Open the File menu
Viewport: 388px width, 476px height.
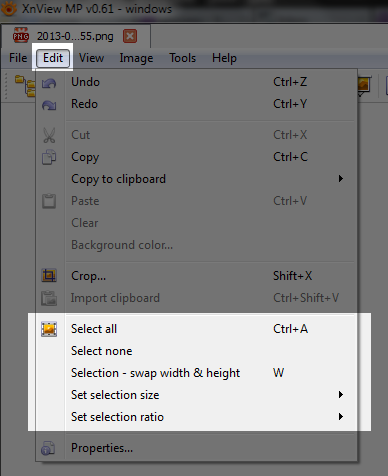pyautogui.click(x=18, y=58)
